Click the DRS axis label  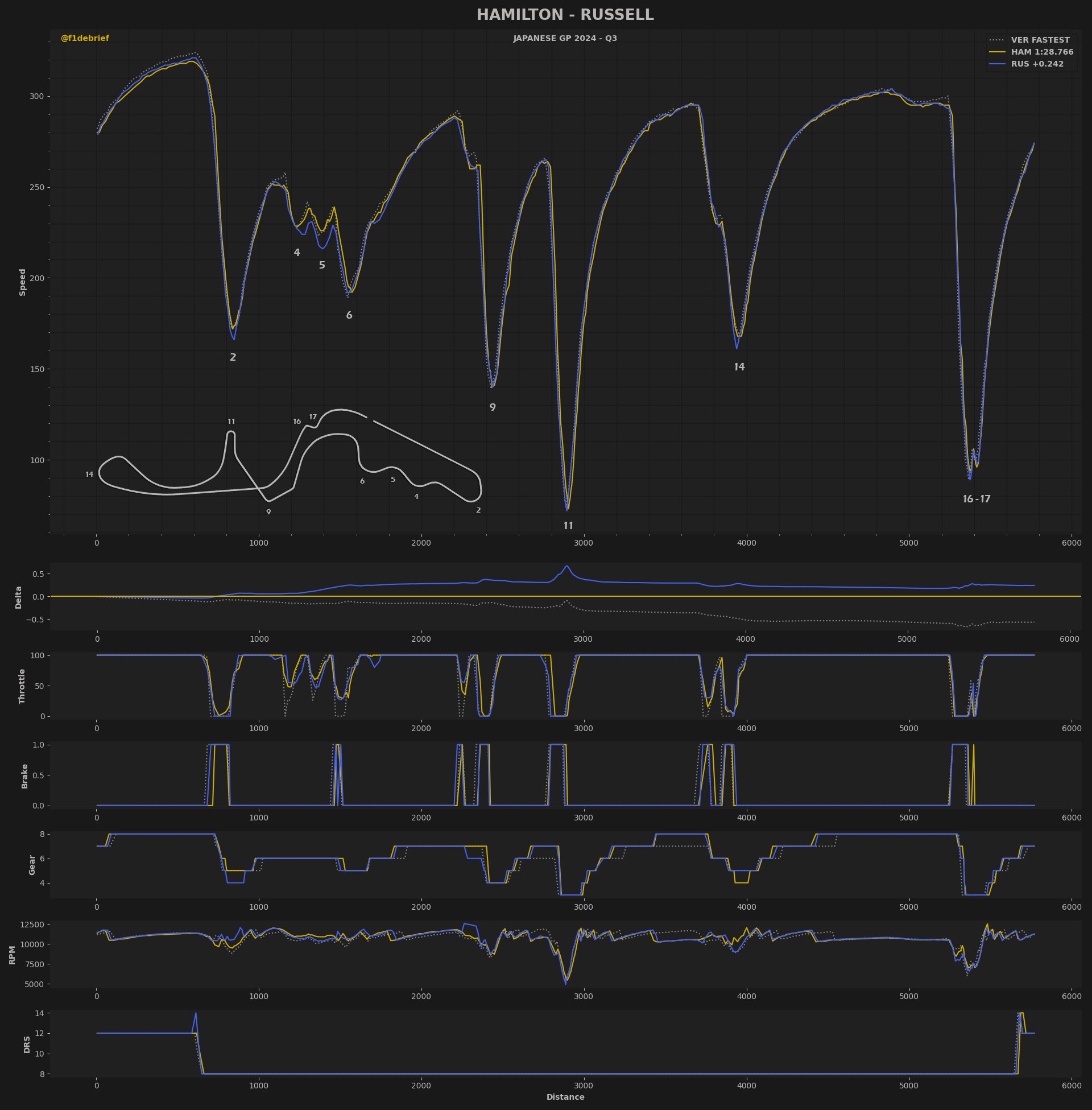click(x=27, y=1045)
